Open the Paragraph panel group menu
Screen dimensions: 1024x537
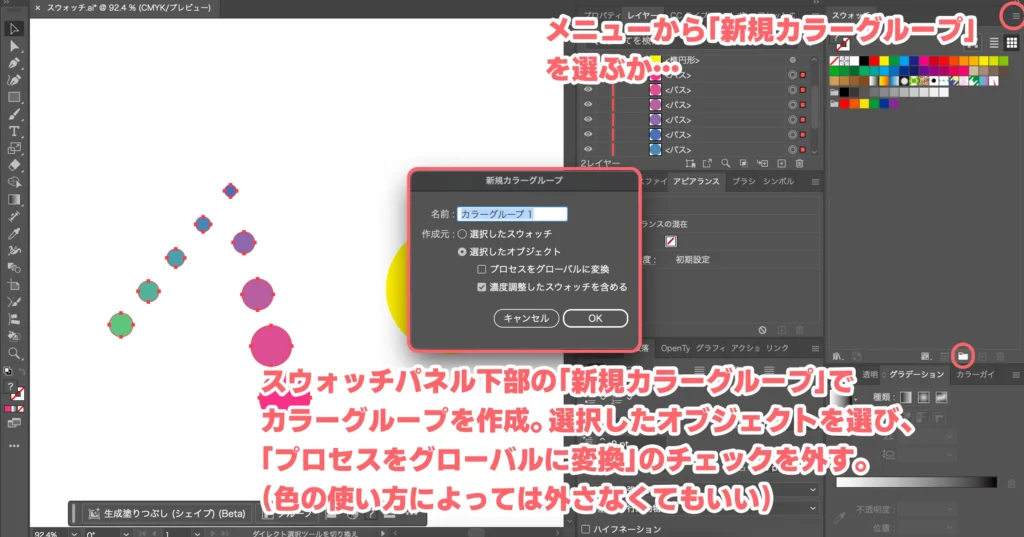click(x=815, y=349)
